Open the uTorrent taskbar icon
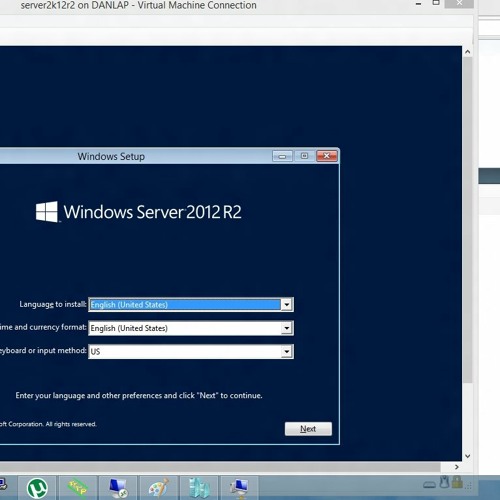 coord(37,489)
